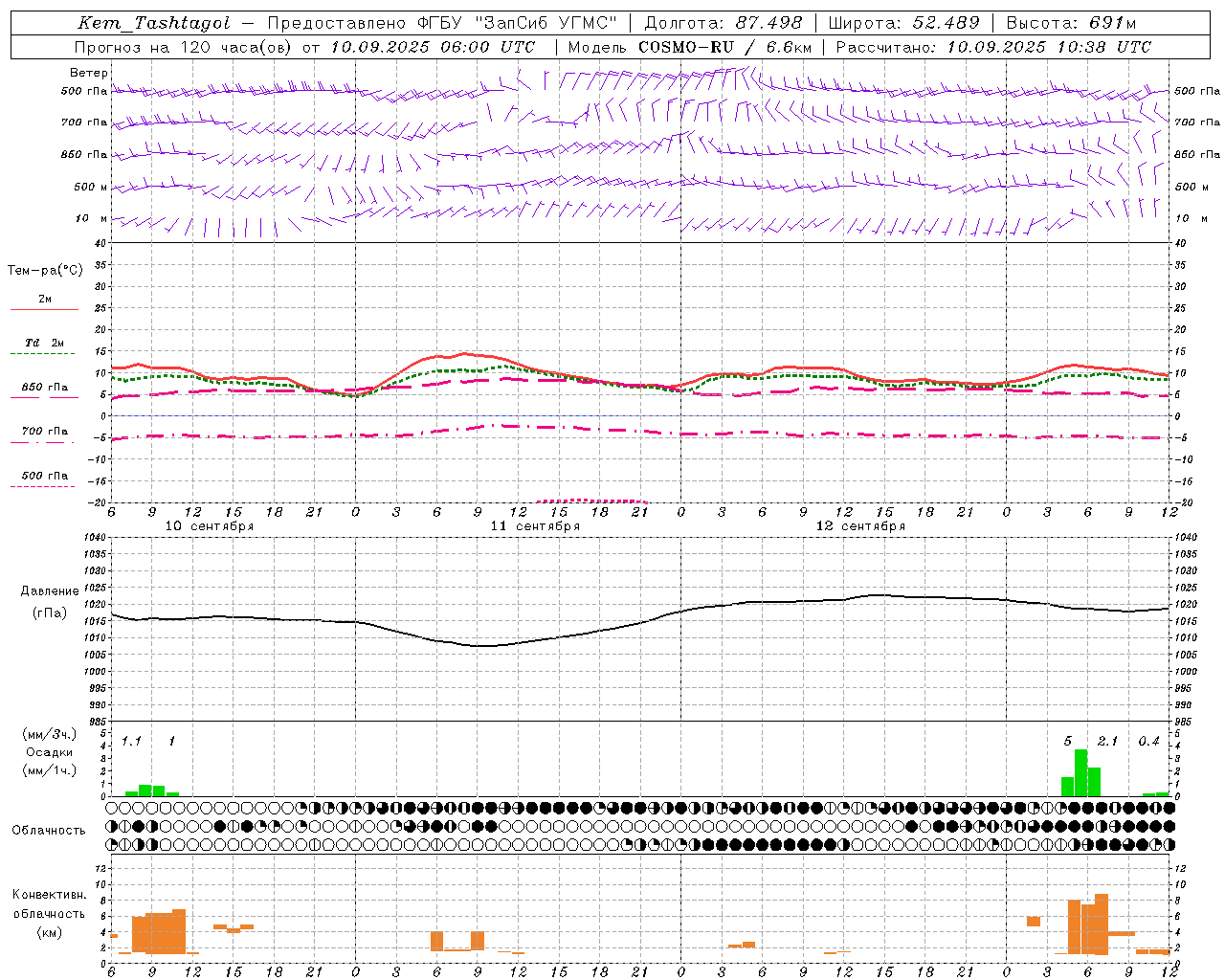The width and height of the screenshot is (1225, 980).
Task: Click the '11 сентября' date label
Action: pos(535,526)
